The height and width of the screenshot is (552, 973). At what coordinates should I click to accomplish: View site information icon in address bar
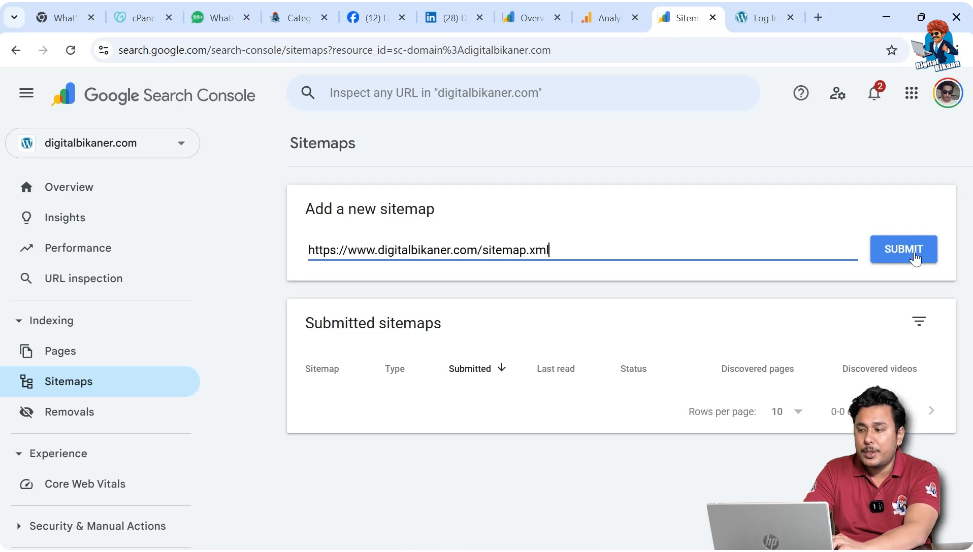[104, 50]
